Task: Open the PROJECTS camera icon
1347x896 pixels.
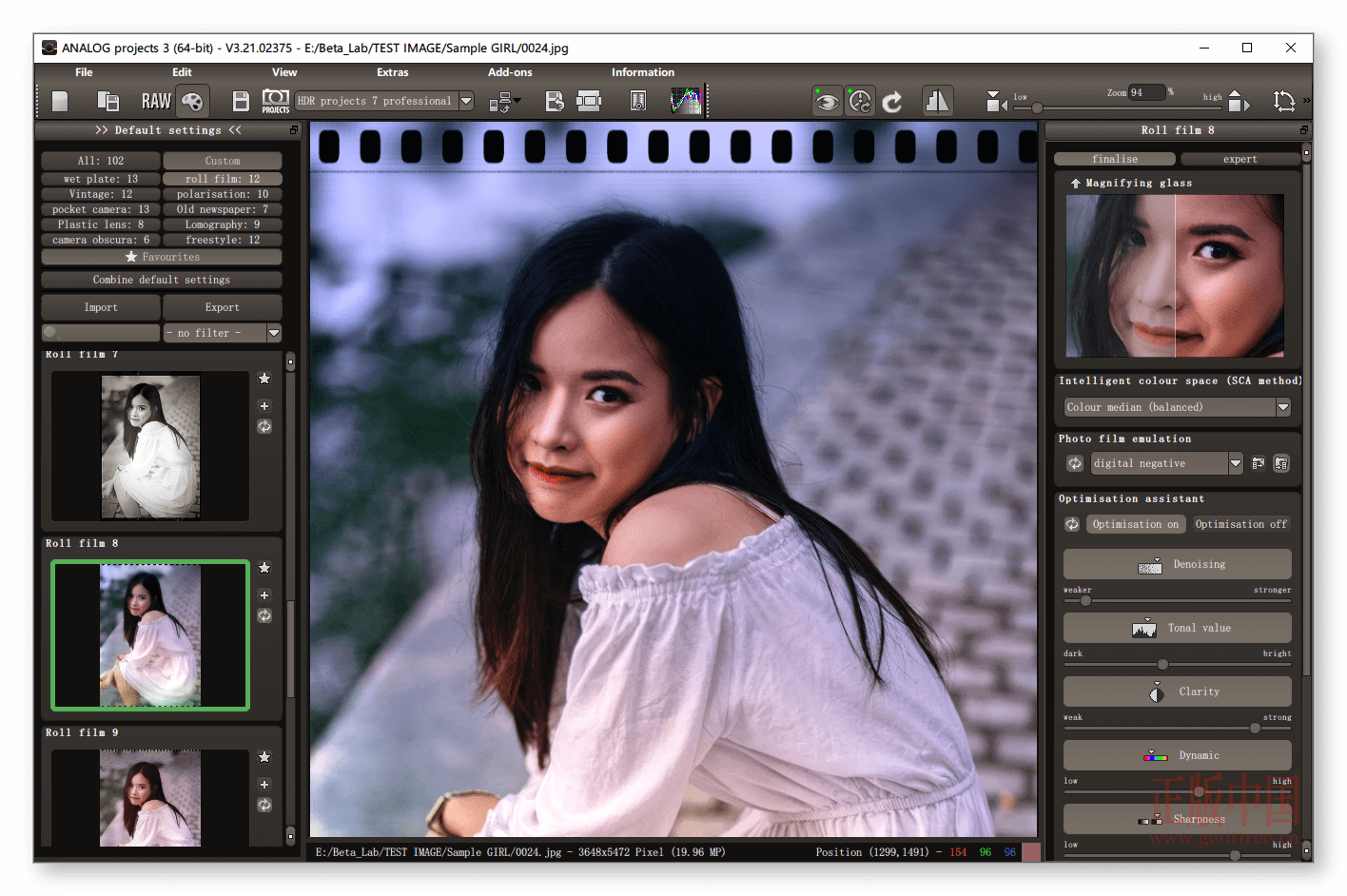Action: (x=276, y=101)
